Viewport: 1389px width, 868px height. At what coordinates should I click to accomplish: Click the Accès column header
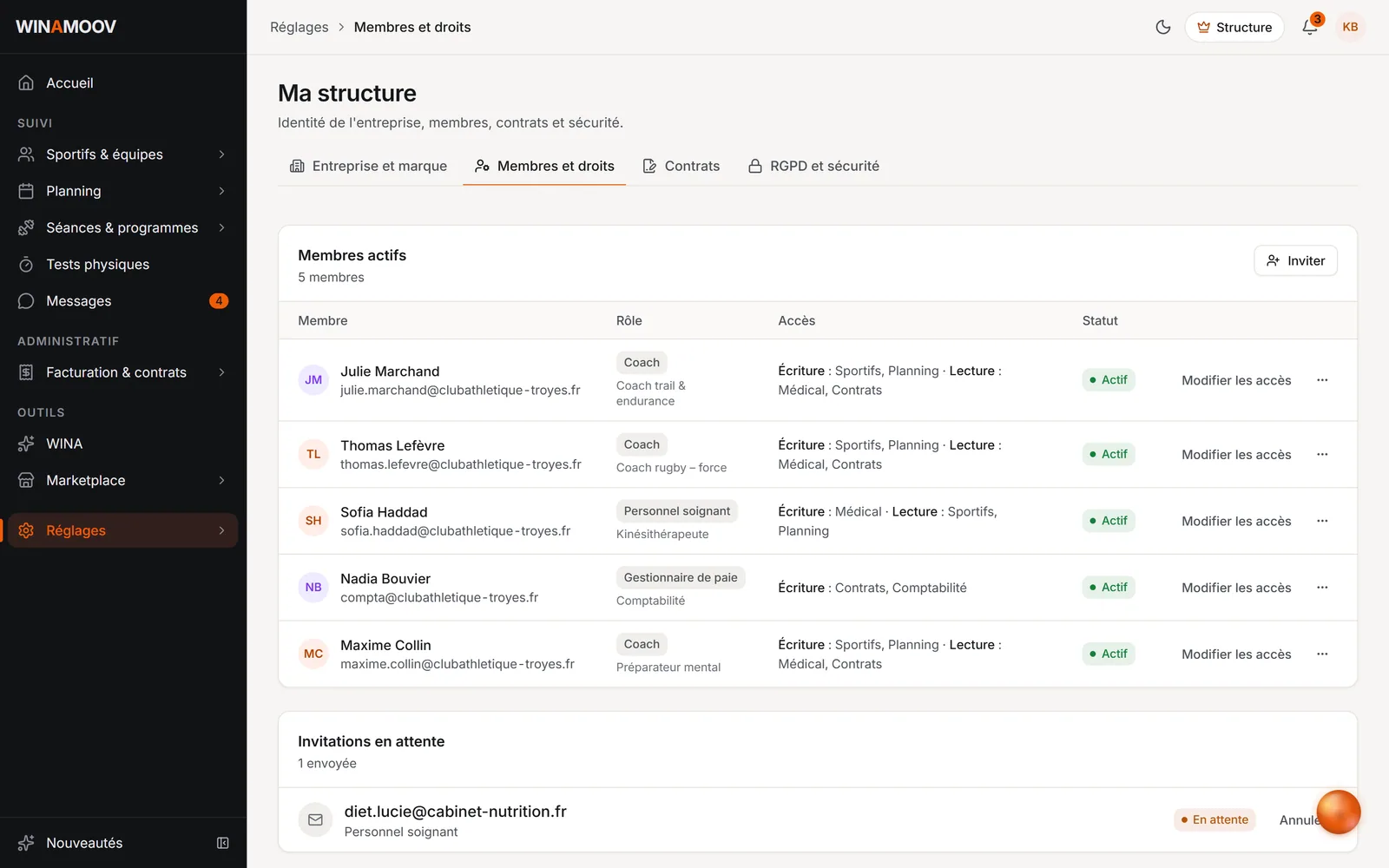pos(796,320)
